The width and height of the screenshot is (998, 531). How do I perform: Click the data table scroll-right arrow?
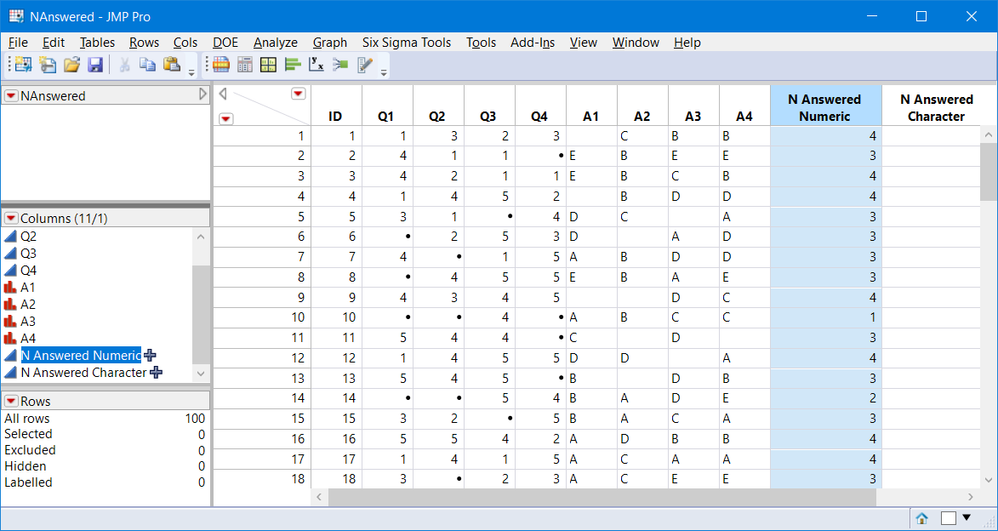tap(971, 497)
